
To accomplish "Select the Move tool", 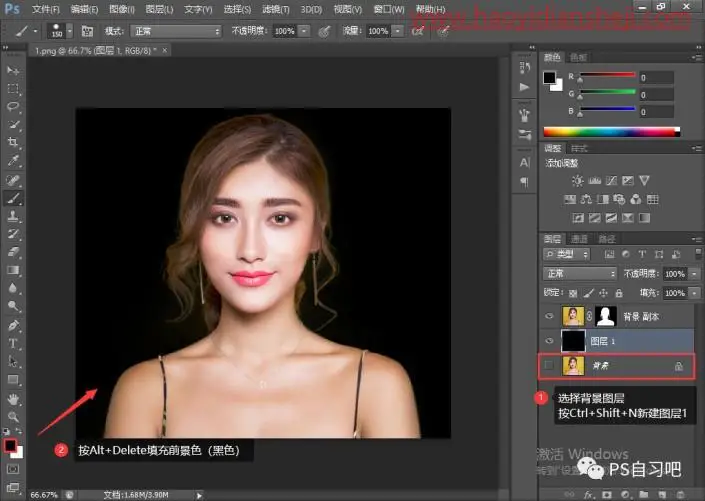I will tap(13, 71).
